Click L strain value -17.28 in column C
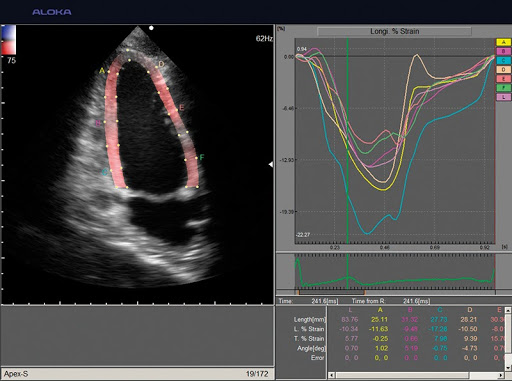The height and width of the screenshot is (381, 512). click(438, 329)
